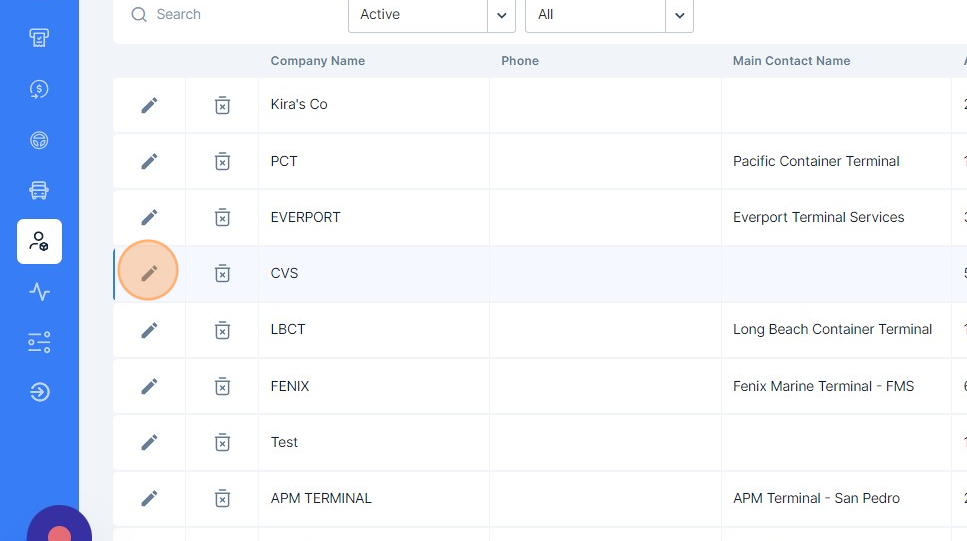967x541 pixels.
Task: Open the truck fleet sidebar icon
Action: pyautogui.click(x=39, y=190)
